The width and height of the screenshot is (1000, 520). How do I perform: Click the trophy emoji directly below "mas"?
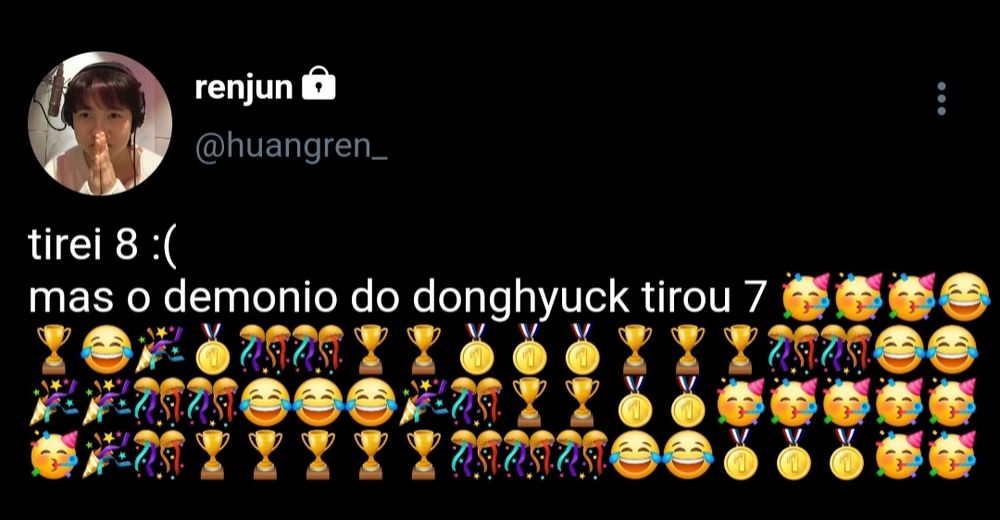[x=53, y=349]
